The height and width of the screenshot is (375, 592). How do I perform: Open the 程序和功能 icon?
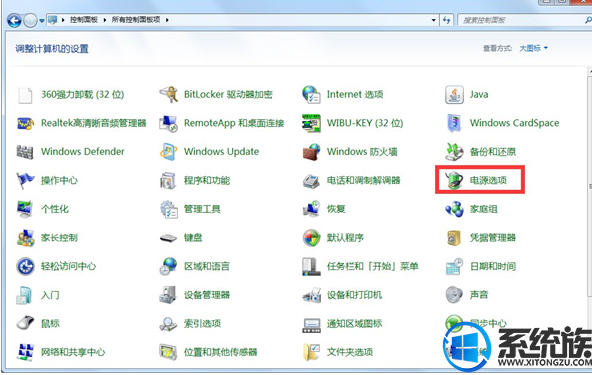(x=168, y=181)
